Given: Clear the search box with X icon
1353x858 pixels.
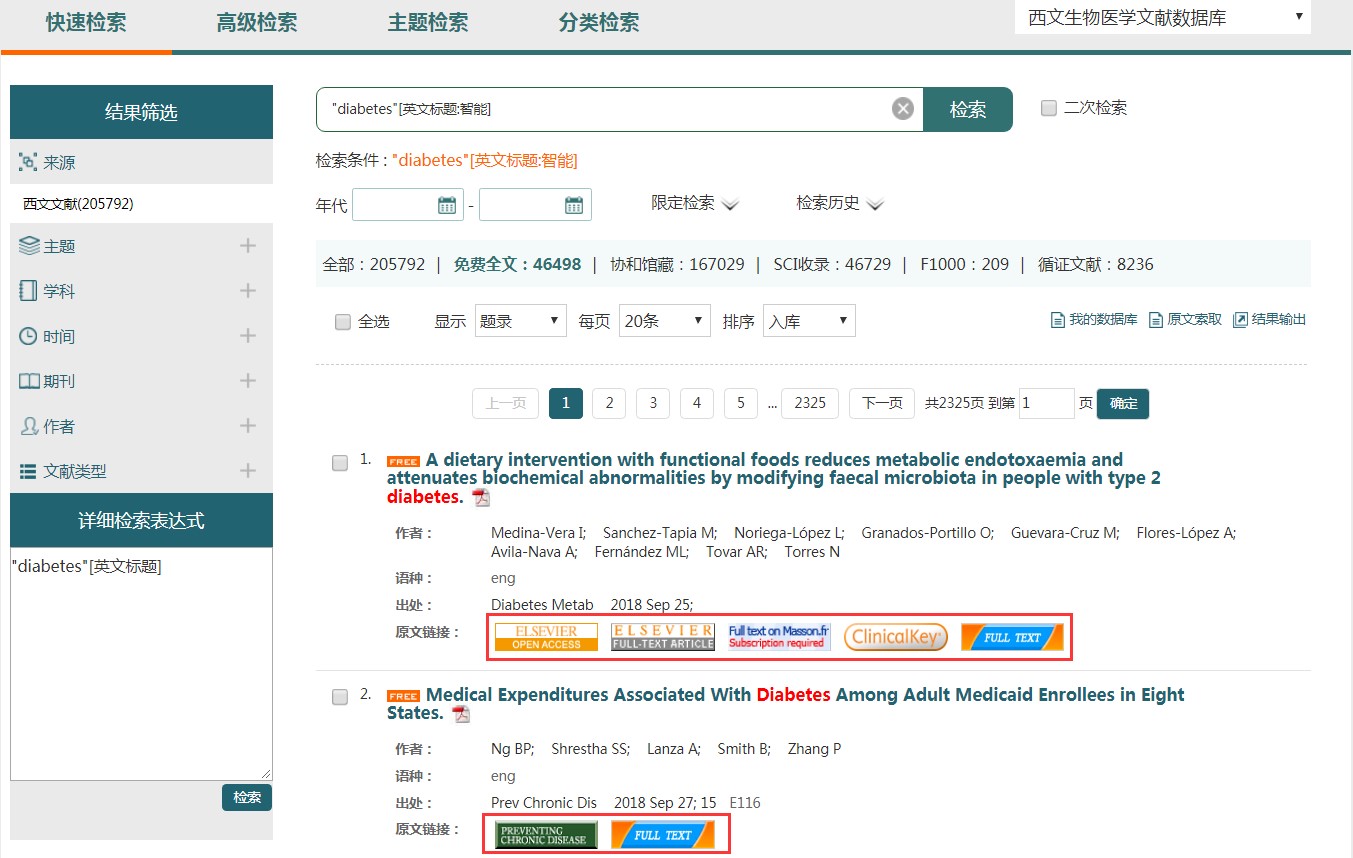Looking at the screenshot, I should 903,109.
